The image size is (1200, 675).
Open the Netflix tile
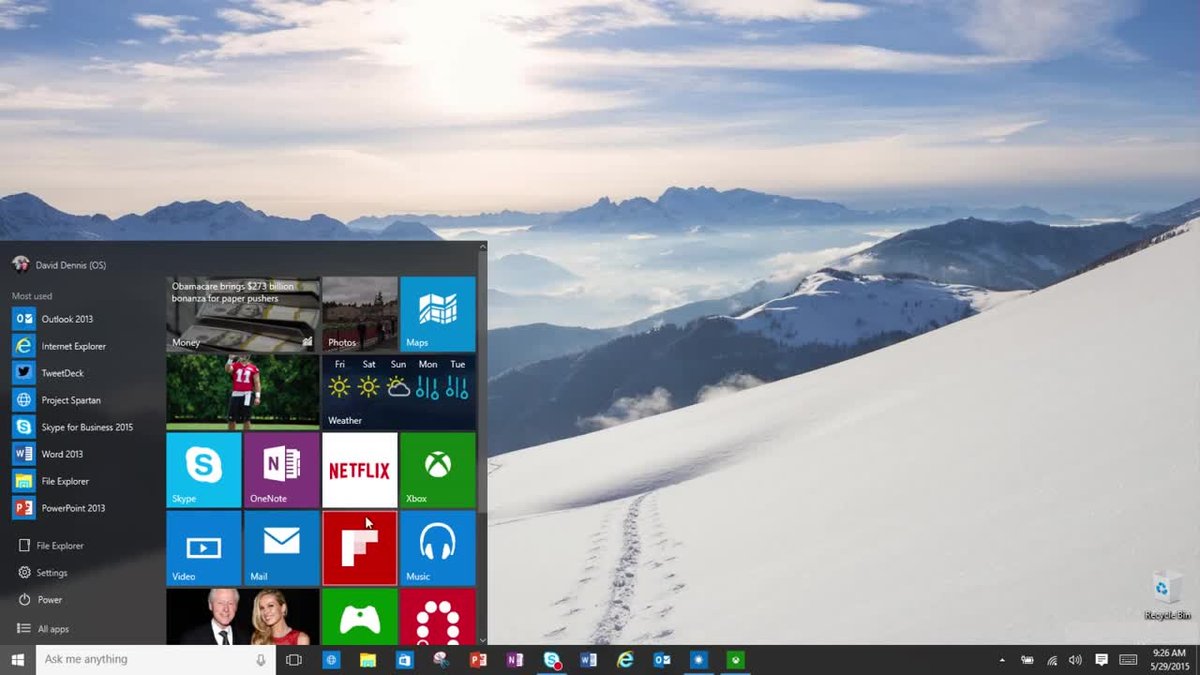pyautogui.click(x=359, y=470)
